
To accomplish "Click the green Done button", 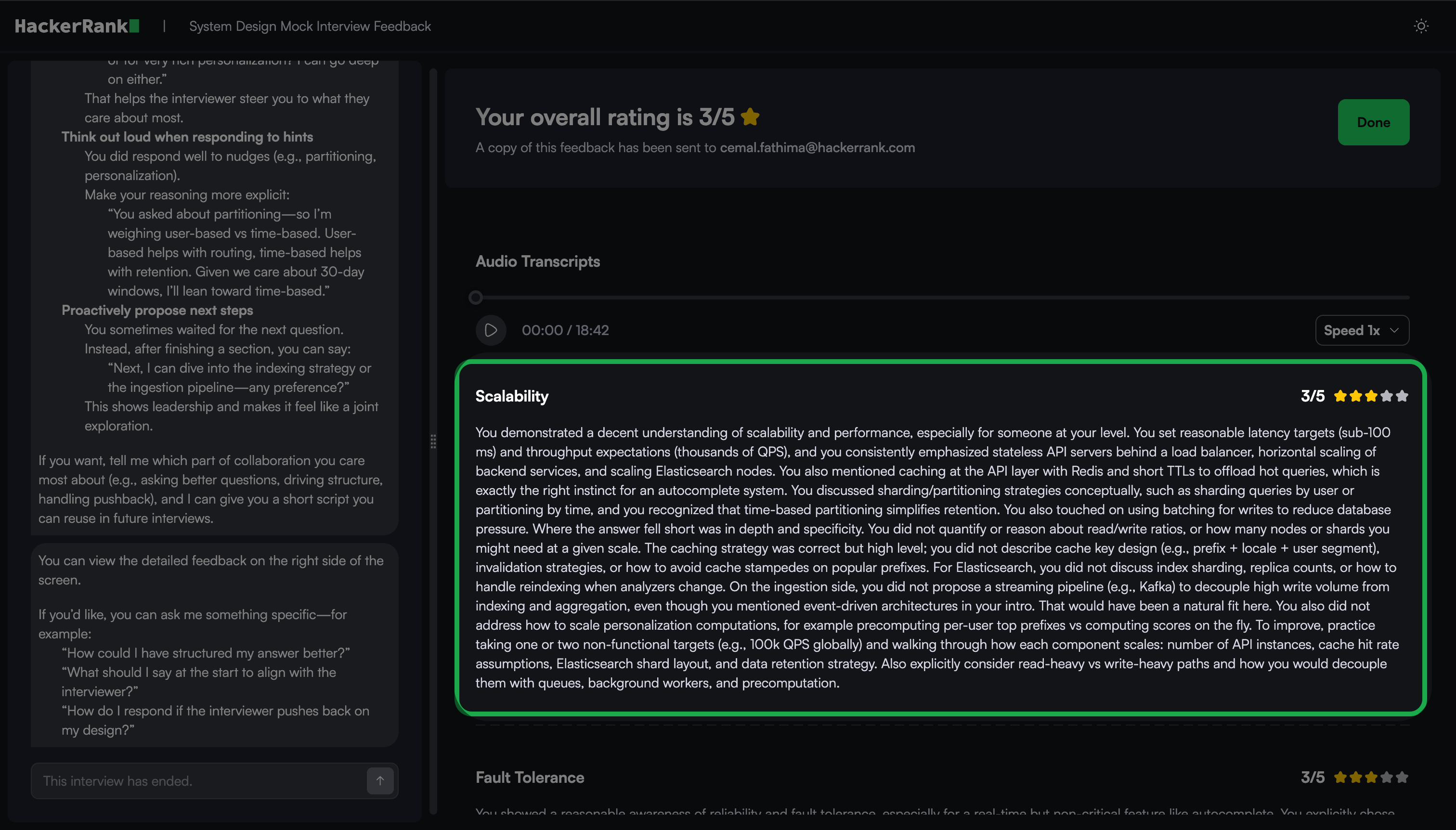I will coord(1373,122).
